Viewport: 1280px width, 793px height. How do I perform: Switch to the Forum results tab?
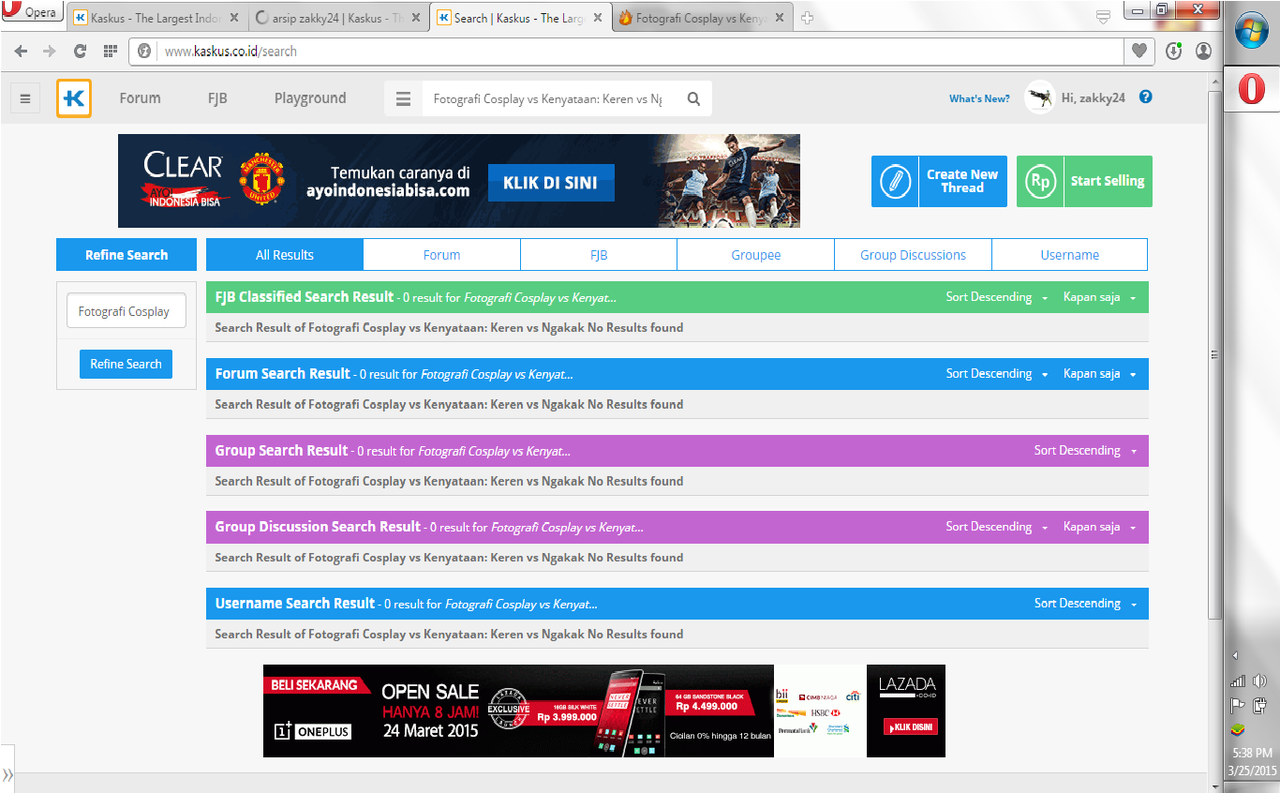click(x=442, y=255)
